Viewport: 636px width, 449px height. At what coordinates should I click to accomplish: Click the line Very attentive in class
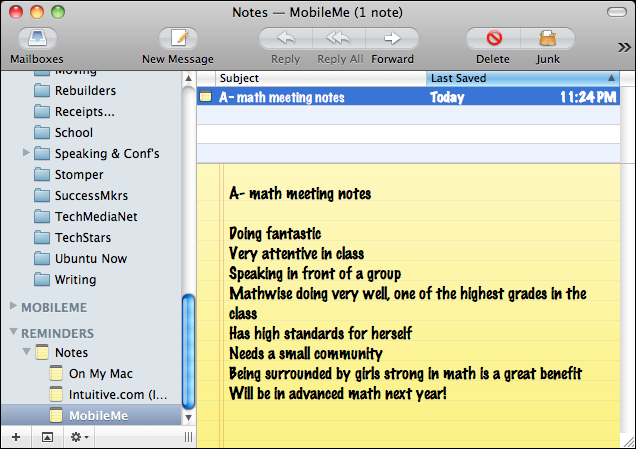click(x=296, y=254)
